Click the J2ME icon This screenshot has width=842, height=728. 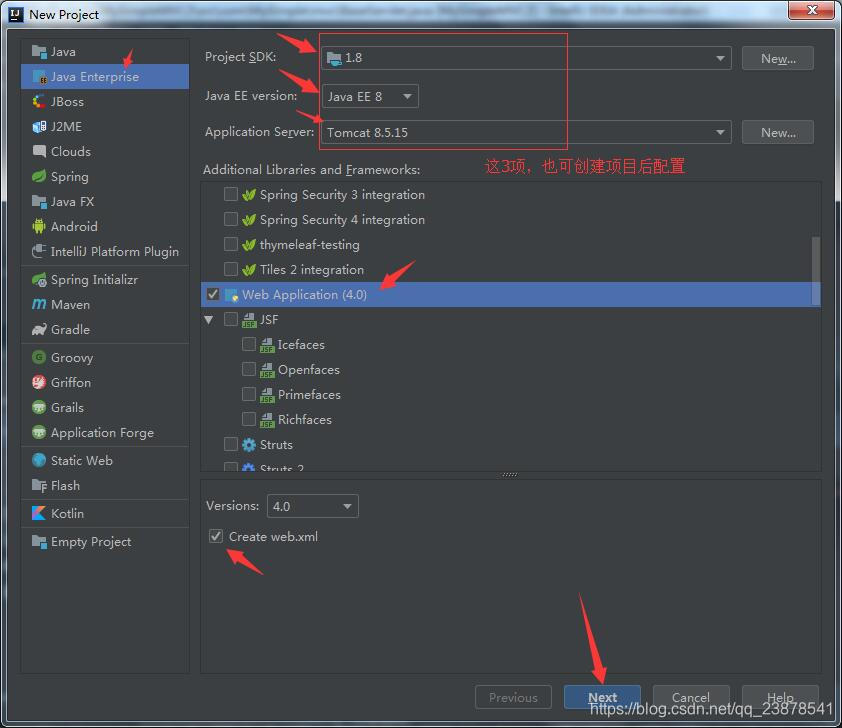point(39,127)
